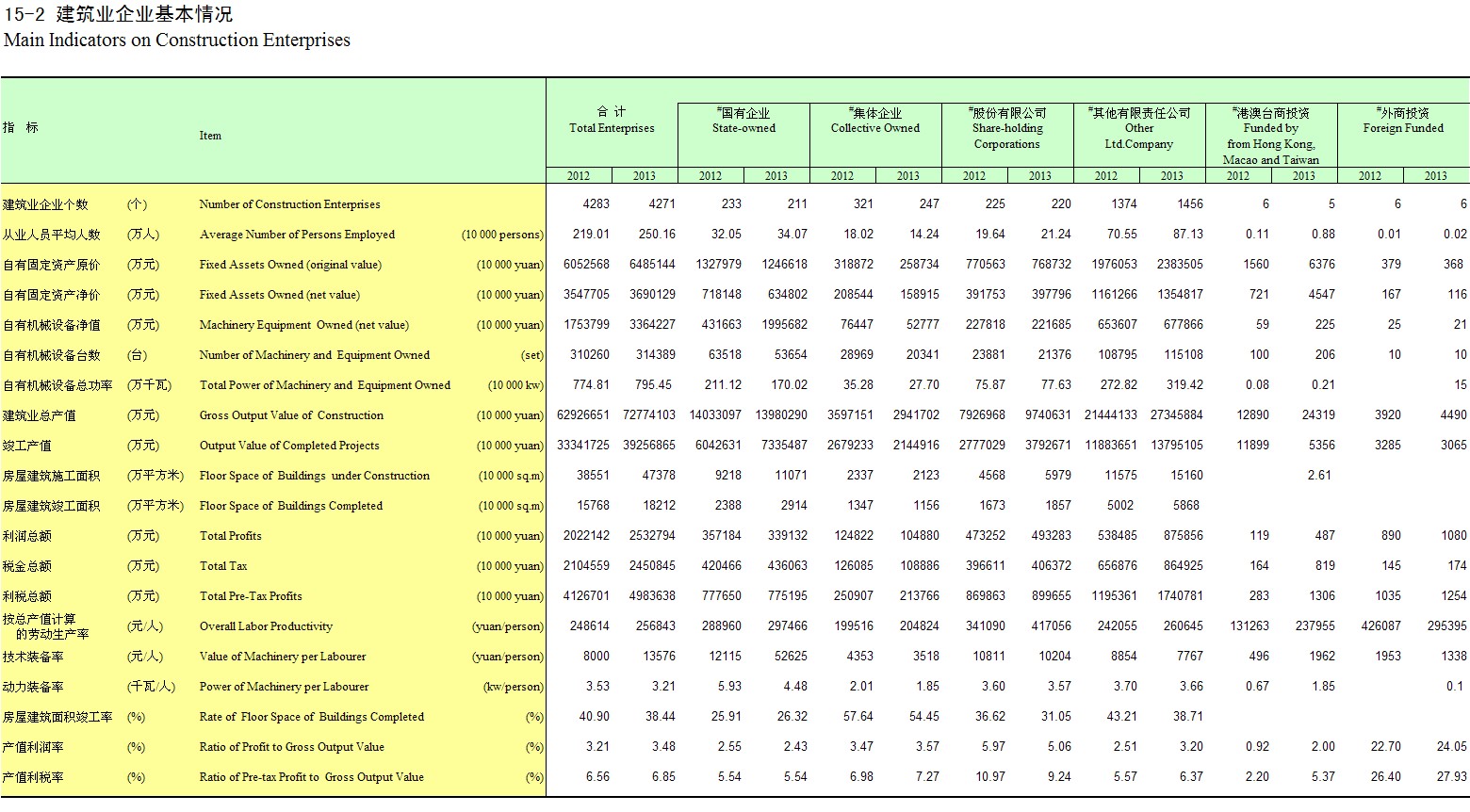This screenshot has width=1470, height=812.
Task: Select cell value 39256865 in completed projects row
Action: [x=649, y=446]
